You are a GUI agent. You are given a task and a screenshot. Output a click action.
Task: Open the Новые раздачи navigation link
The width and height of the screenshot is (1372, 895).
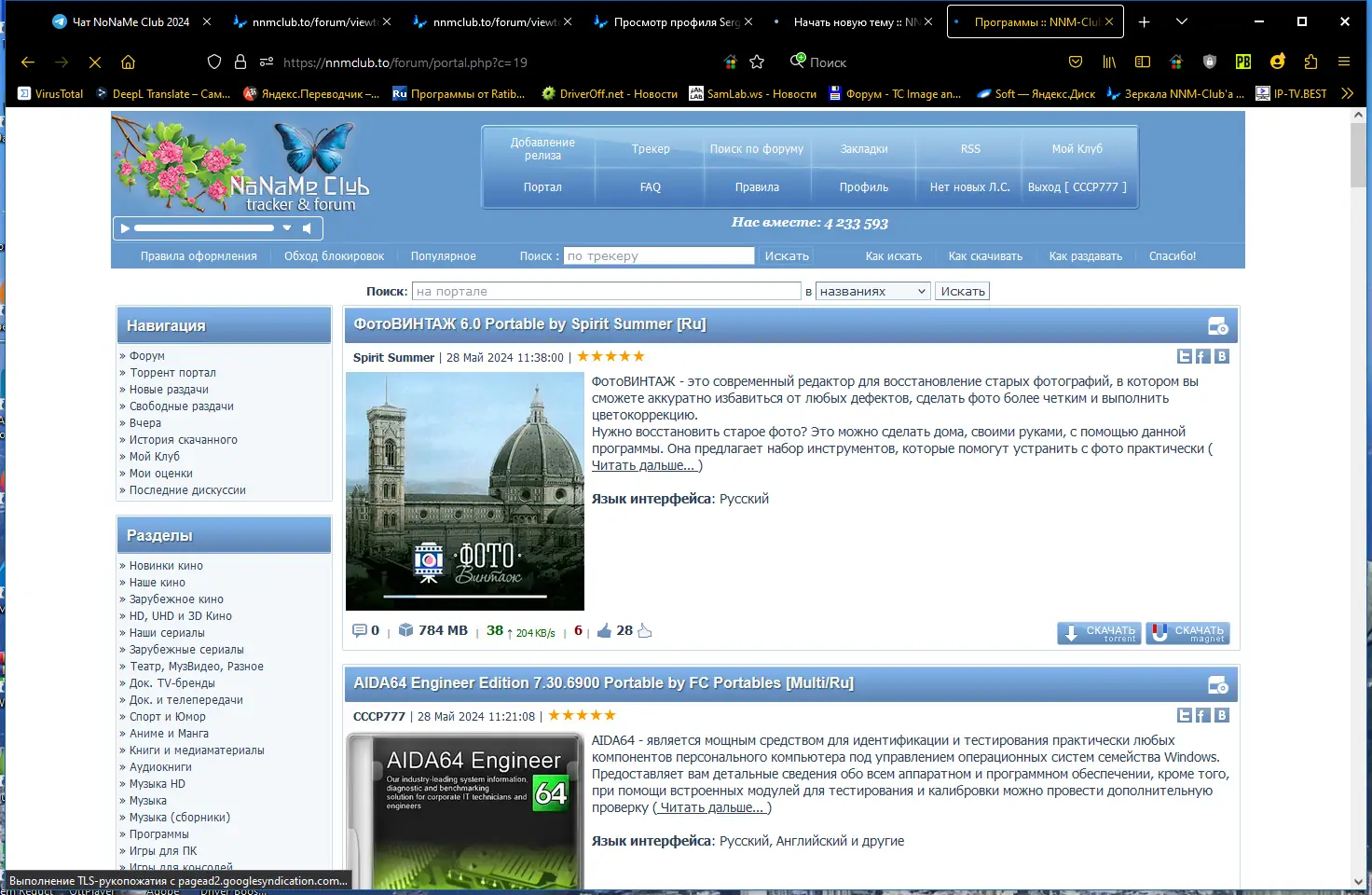pyautogui.click(x=169, y=390)
